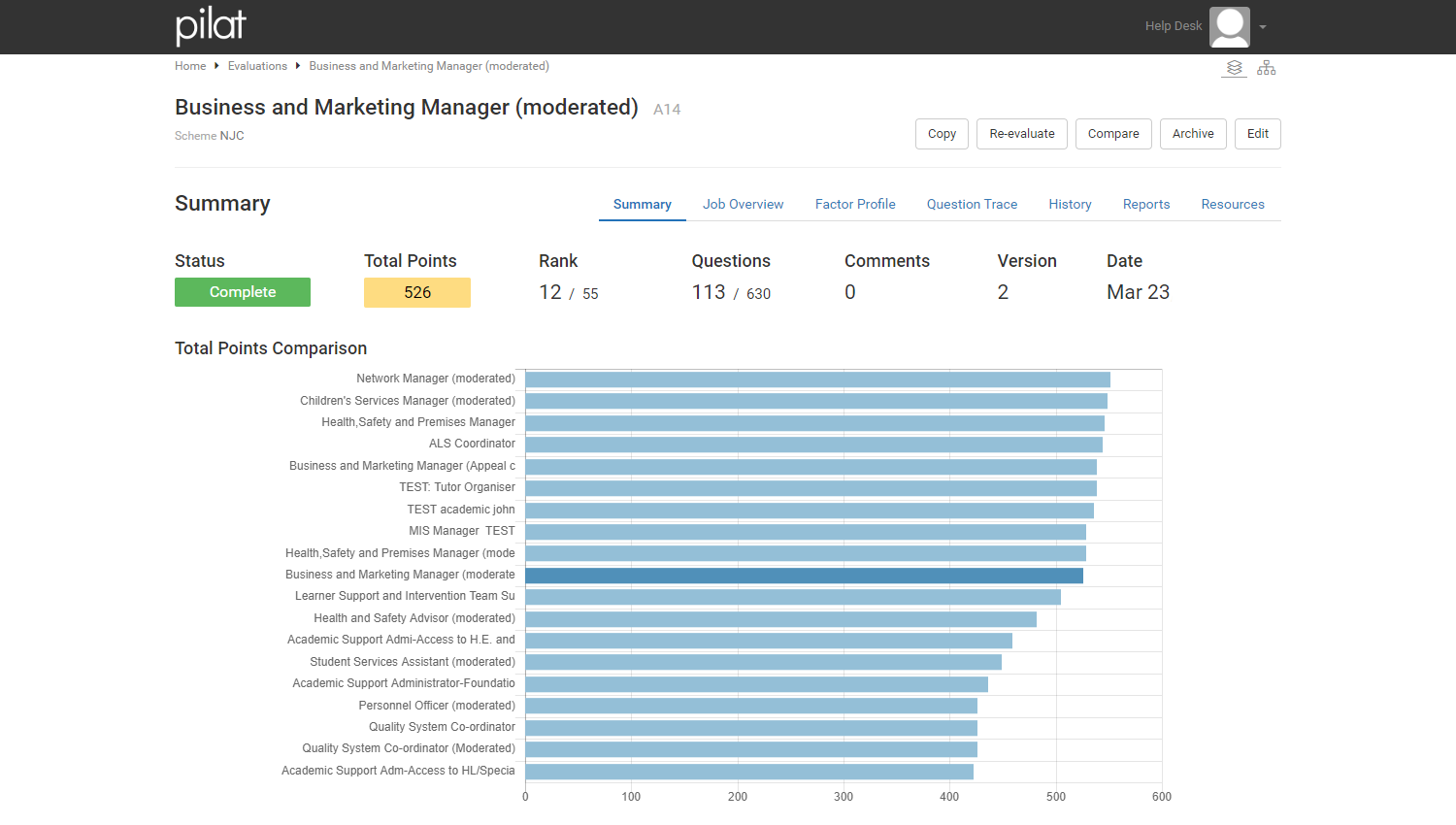The width and height of the screenshot is (1456, 825).
Task: Go to Home breadcrumb
Action: click(x=190, y=66)
